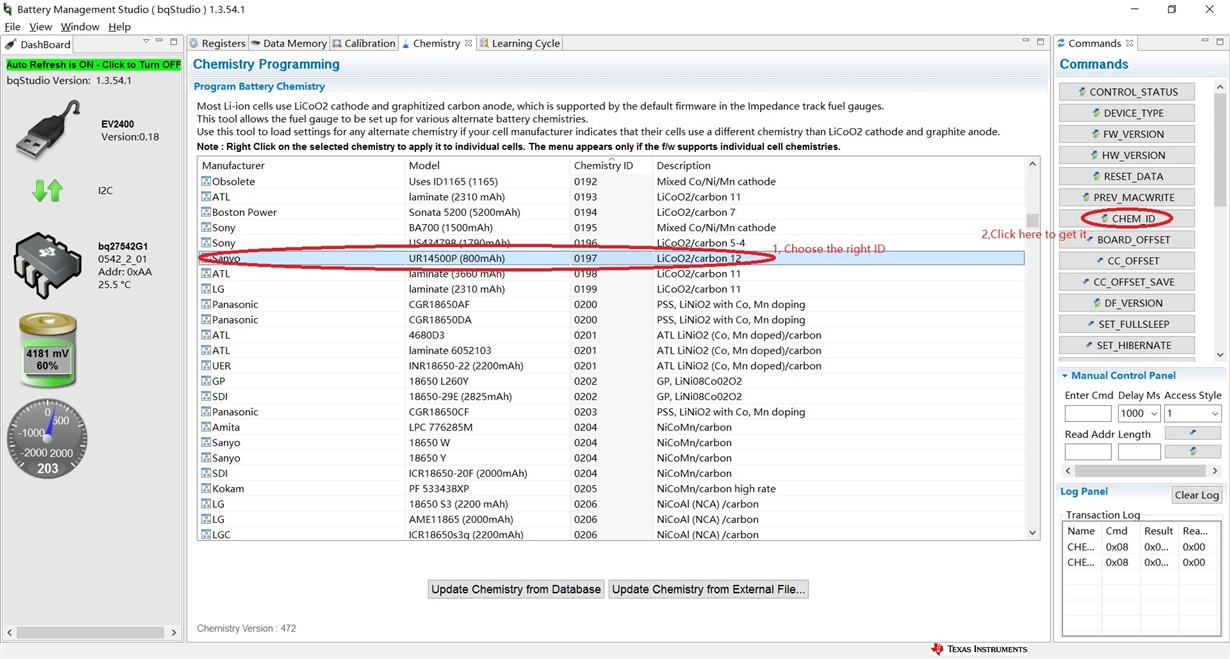Click the Enter Cmd input field
This screenshot has height=659, width=1230.
[x=1088, y=413]
